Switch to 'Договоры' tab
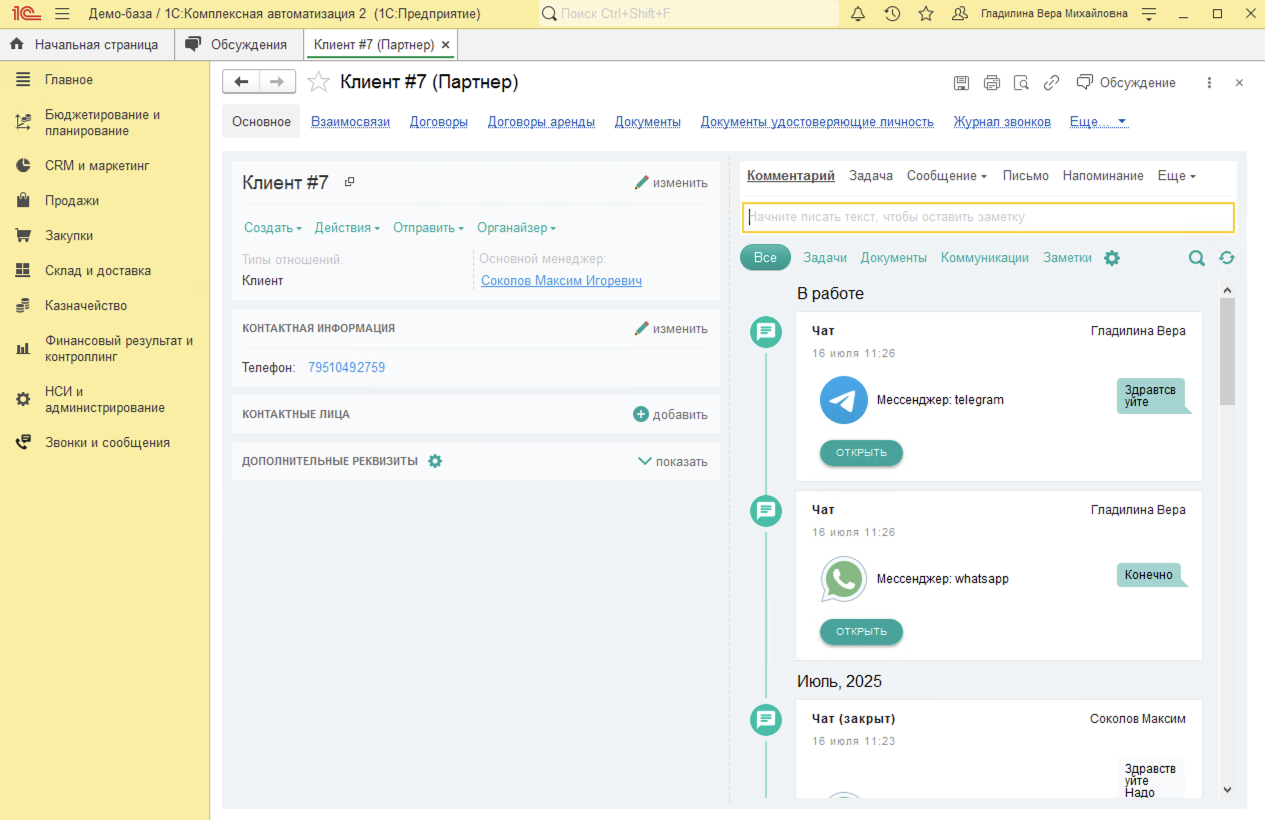Screen dimensions: 1265x820 coord(438,122)
